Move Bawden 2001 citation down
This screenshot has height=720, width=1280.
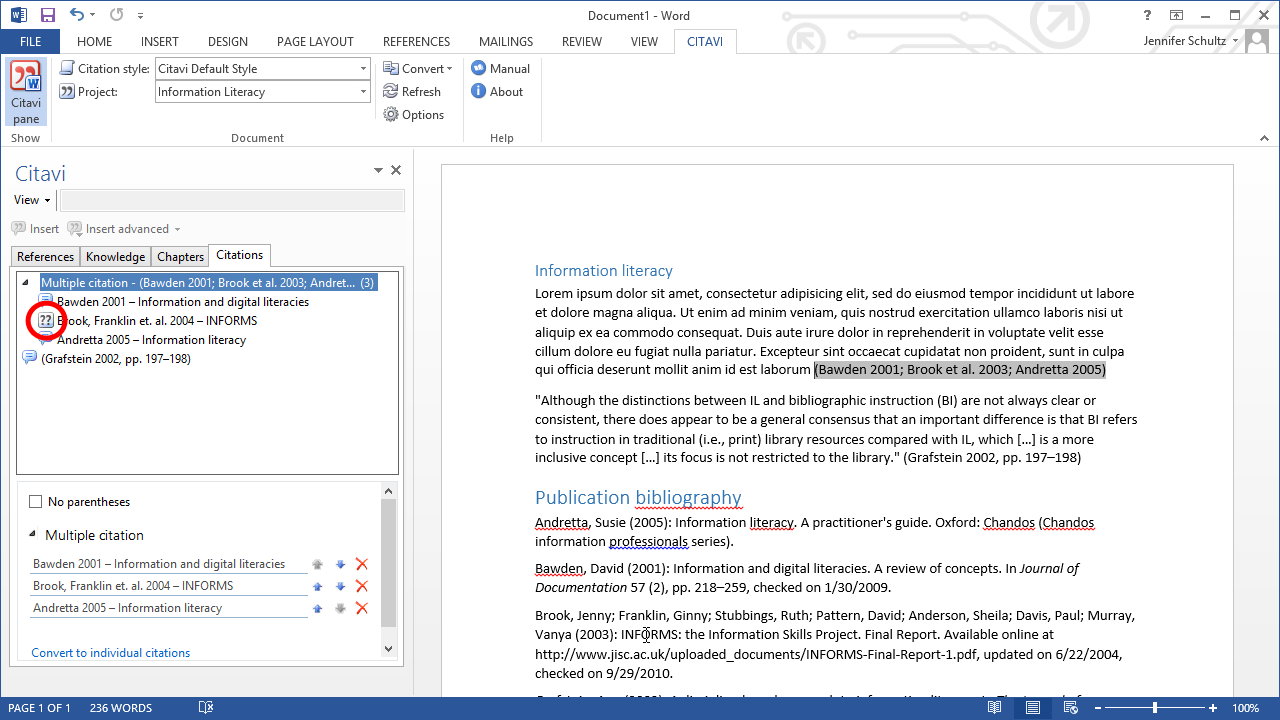340,564
